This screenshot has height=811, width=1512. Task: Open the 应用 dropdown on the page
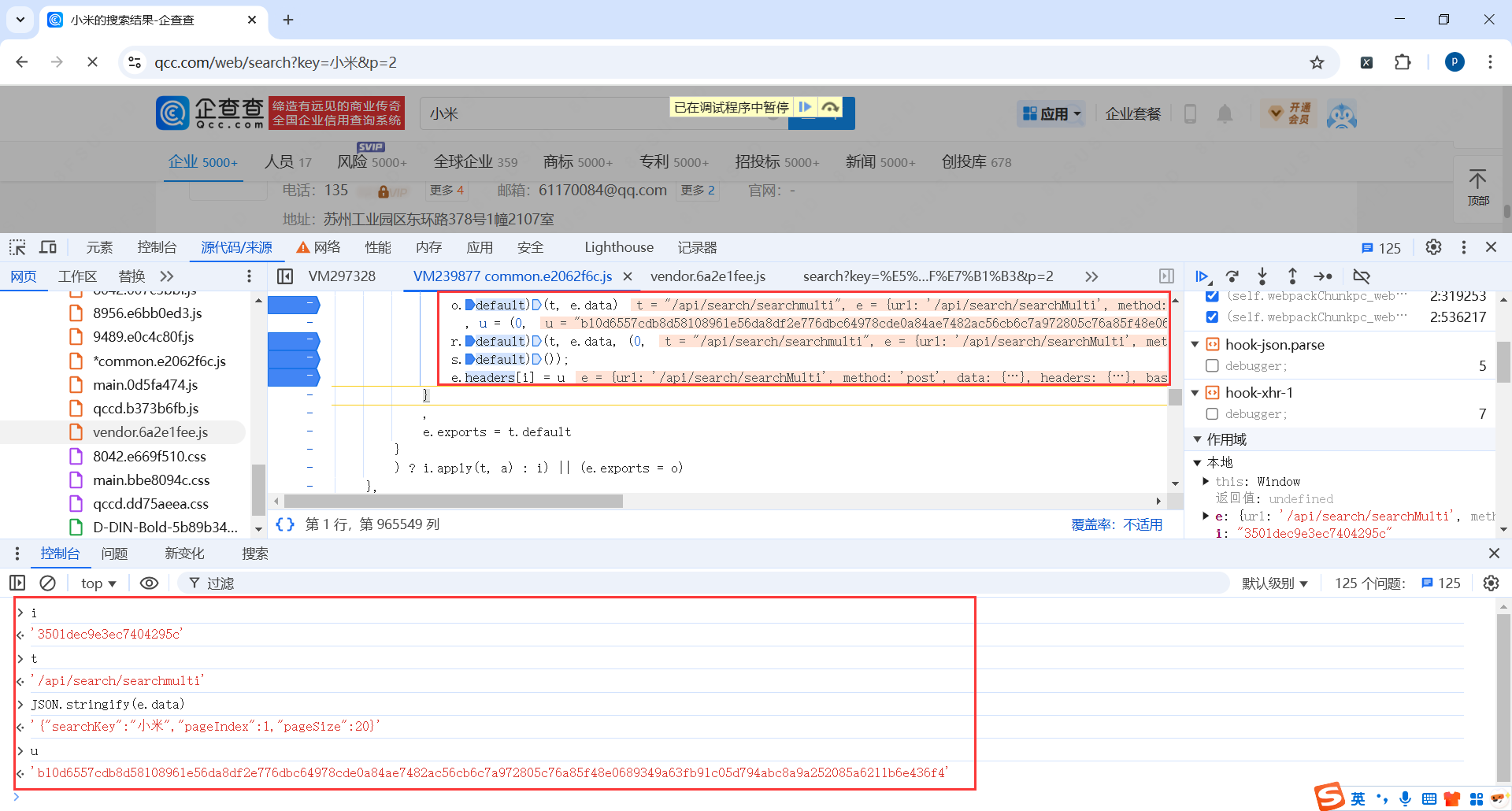pos(1051,114)
